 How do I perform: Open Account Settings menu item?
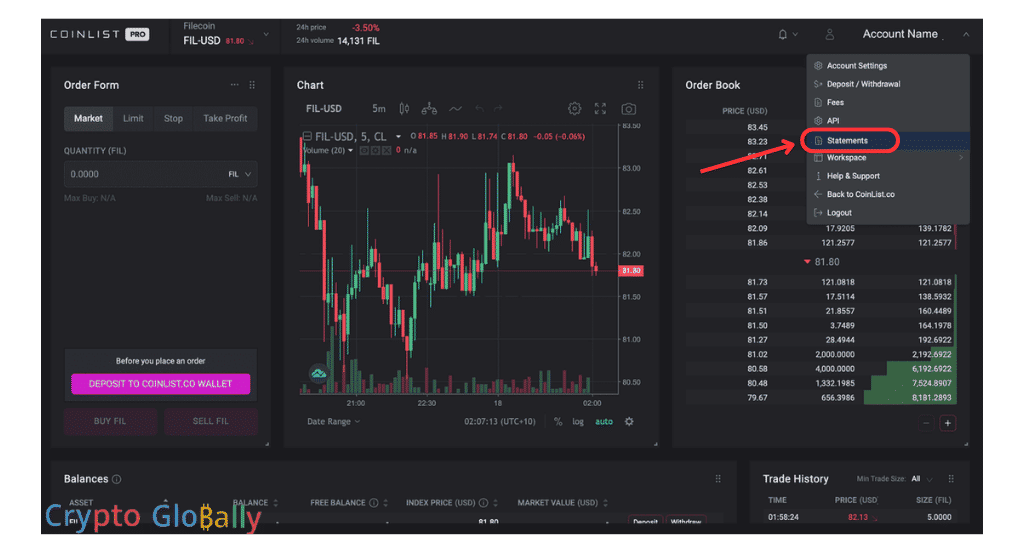coord(888,66)
